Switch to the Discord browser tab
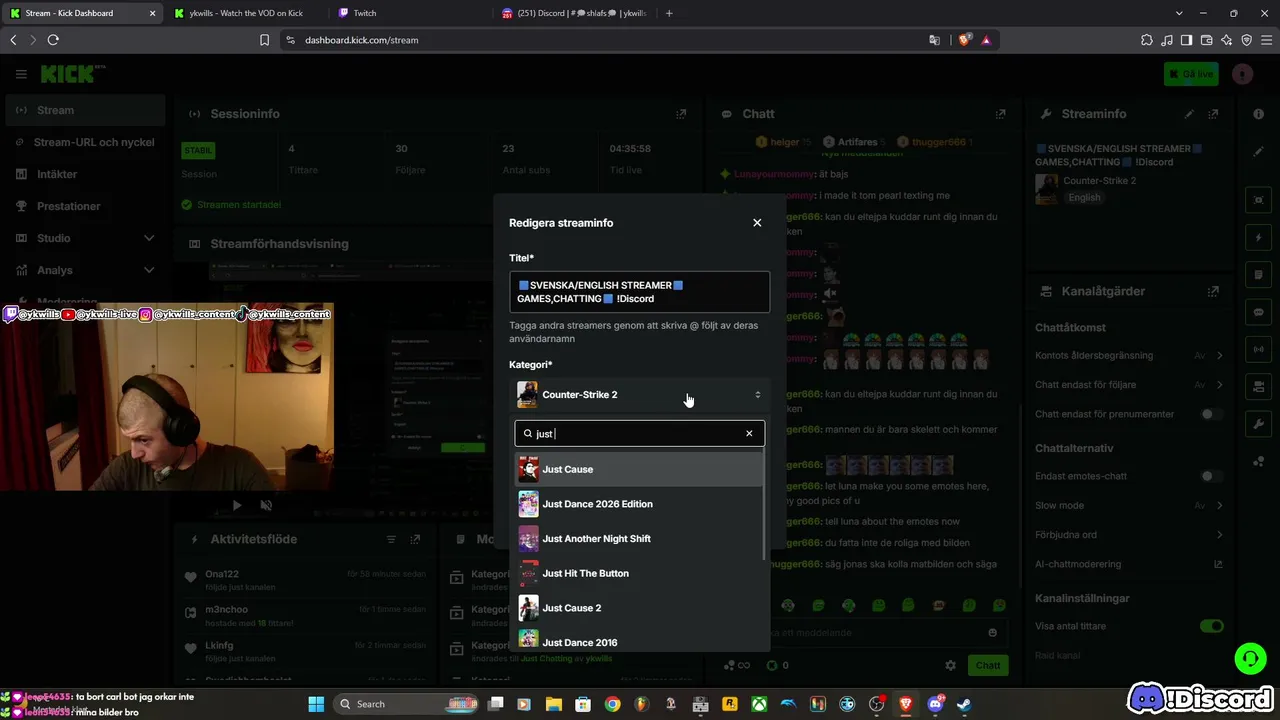The image size is (1280, 720). (x=575, y=13)
